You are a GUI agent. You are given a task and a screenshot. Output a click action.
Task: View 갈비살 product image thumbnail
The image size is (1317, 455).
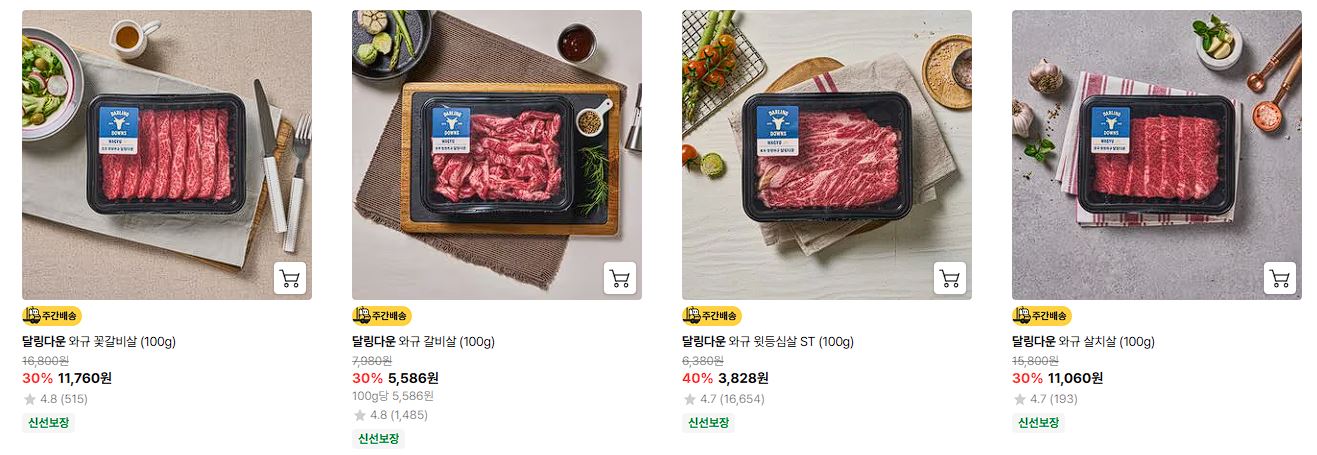coord(497,155)
